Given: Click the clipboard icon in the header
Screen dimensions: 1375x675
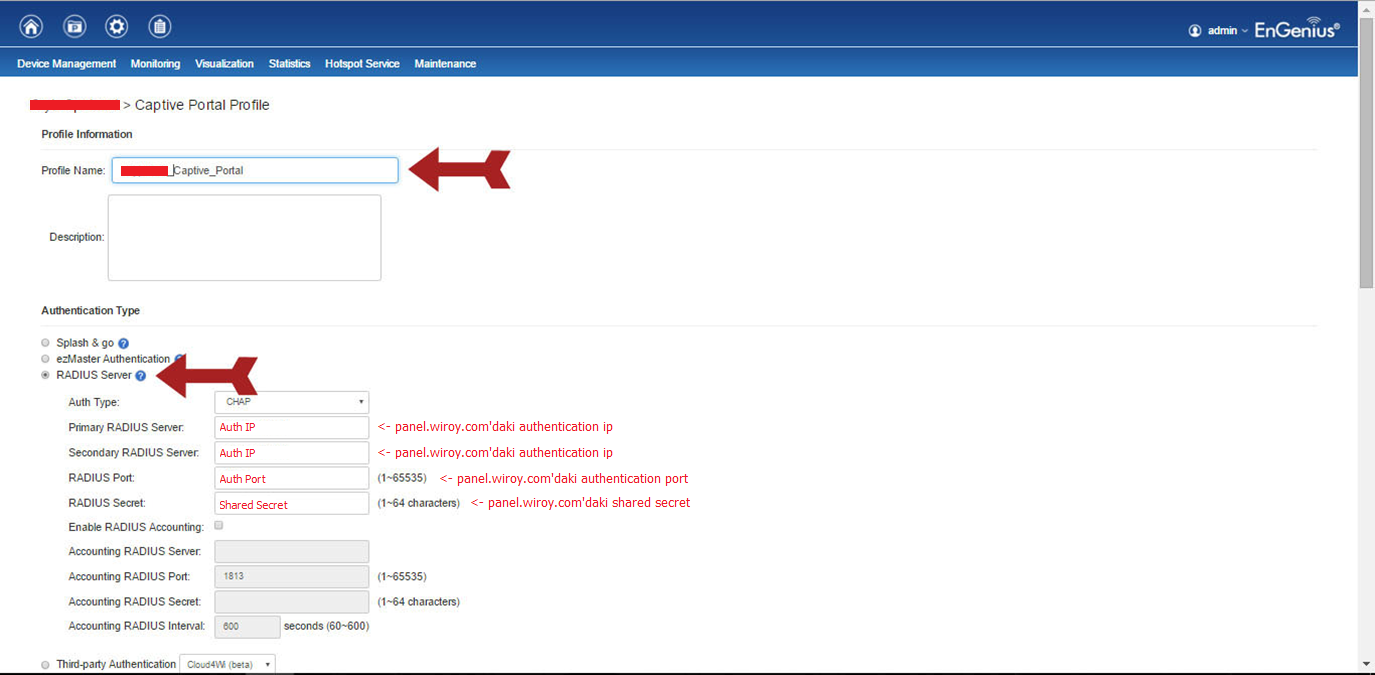Looking at the screenshot, I should (159, 27).
